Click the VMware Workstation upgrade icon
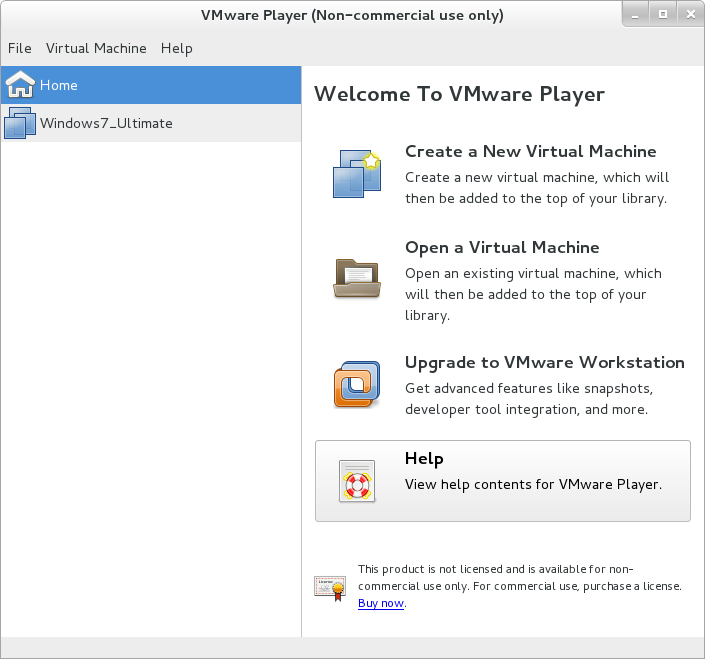Screen dimensions: 705x659 pos(357,384)
